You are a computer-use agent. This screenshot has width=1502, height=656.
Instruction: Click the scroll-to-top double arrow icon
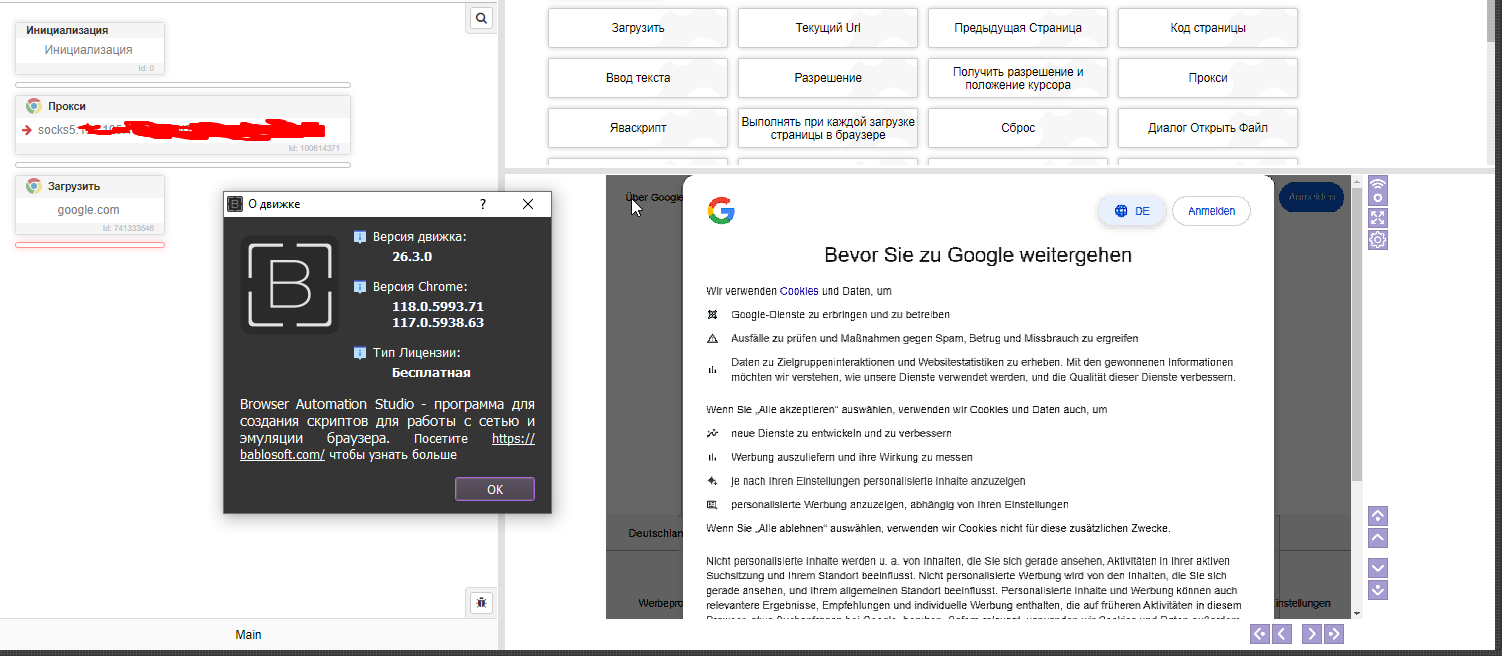pyautogui.click(x=1377, y=517)
